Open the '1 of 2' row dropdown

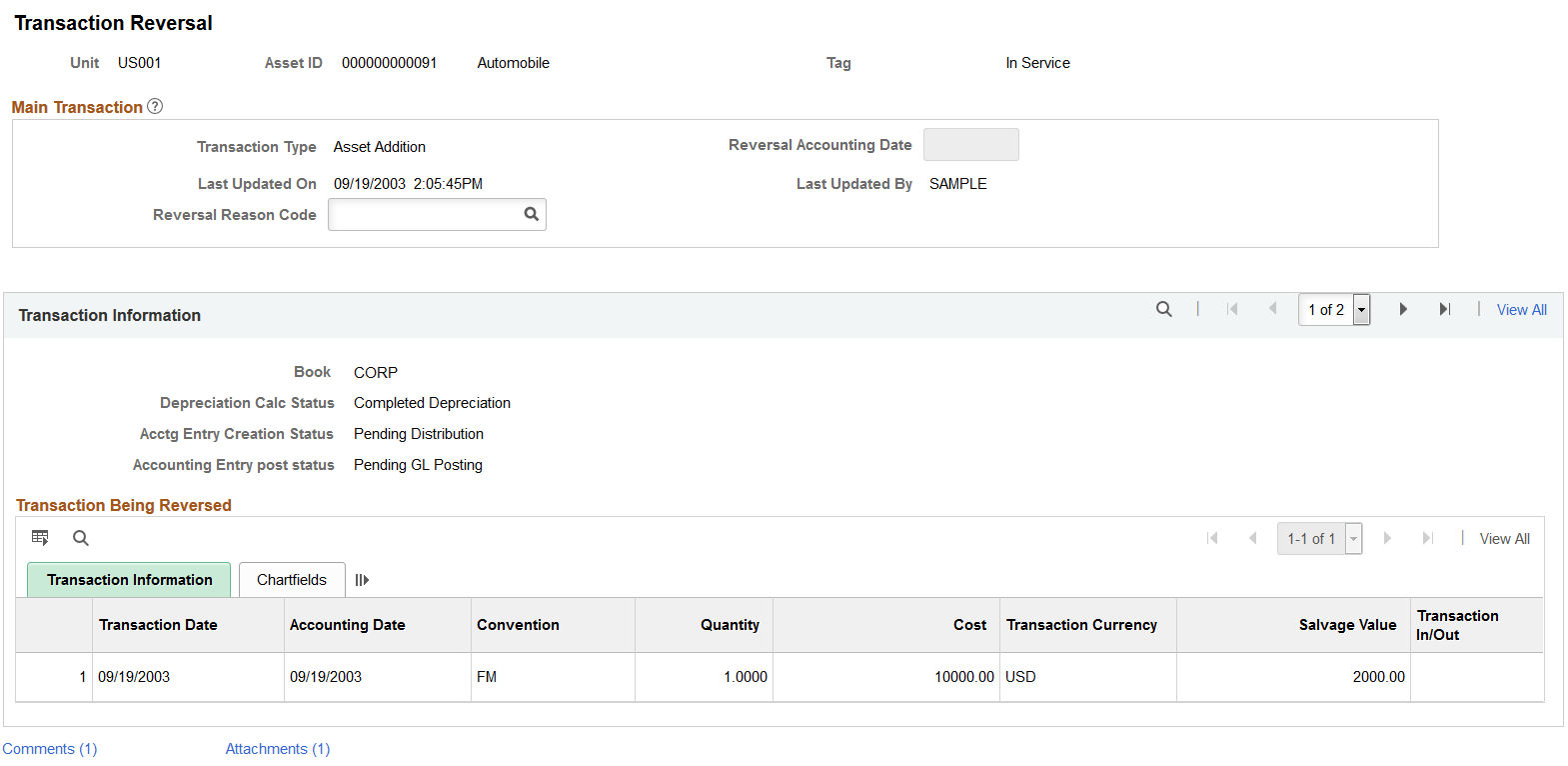click(x=1334, y=310)
